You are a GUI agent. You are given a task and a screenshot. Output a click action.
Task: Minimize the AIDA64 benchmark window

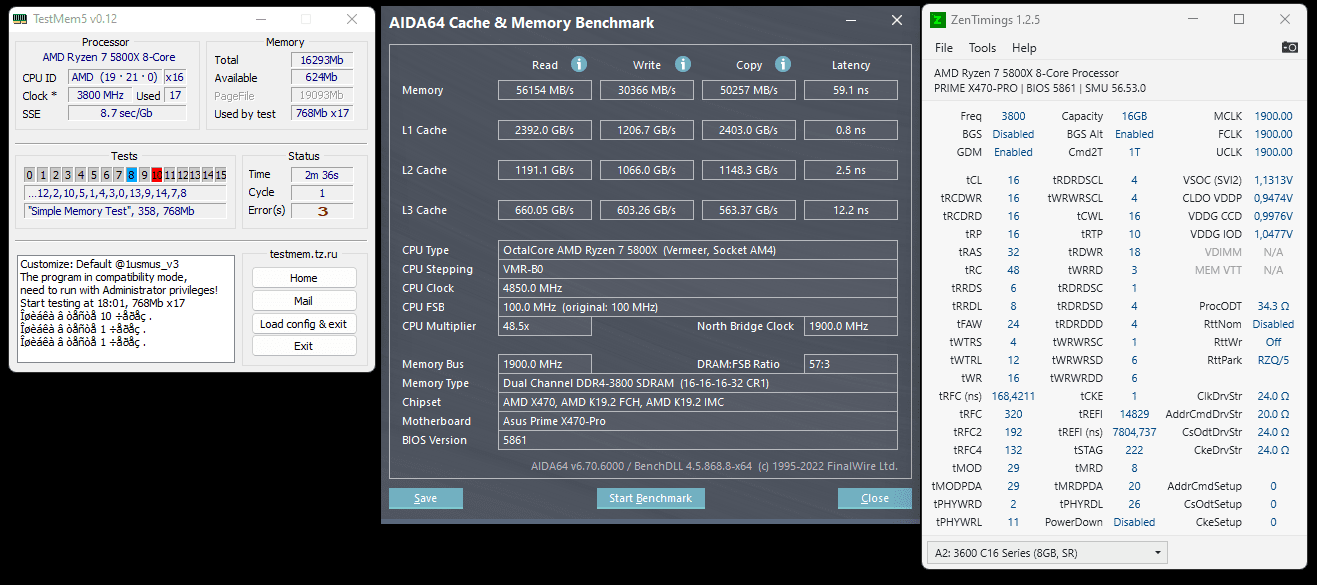[850, 21]
